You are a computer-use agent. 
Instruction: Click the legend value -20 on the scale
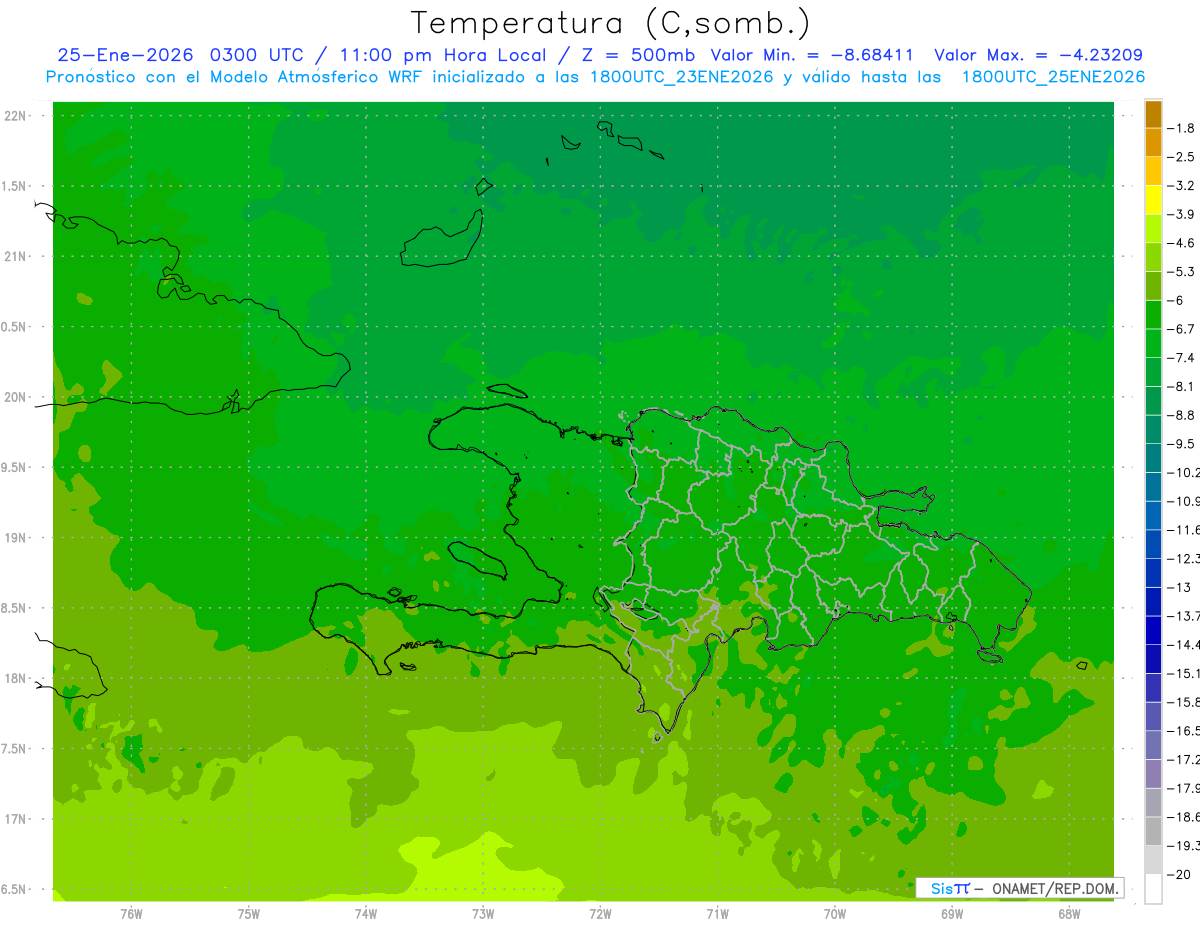(x=1178, y=874)
